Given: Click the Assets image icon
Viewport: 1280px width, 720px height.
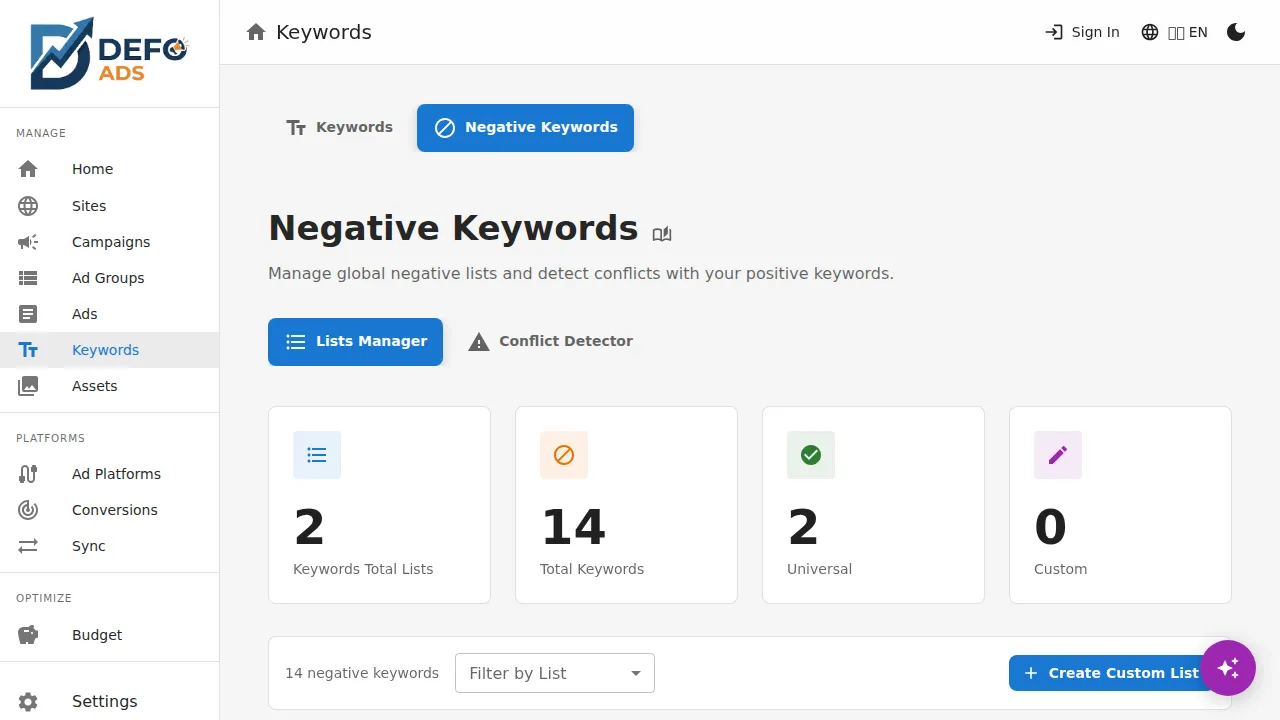Looking at the screenshot, I should coord(28,386).
